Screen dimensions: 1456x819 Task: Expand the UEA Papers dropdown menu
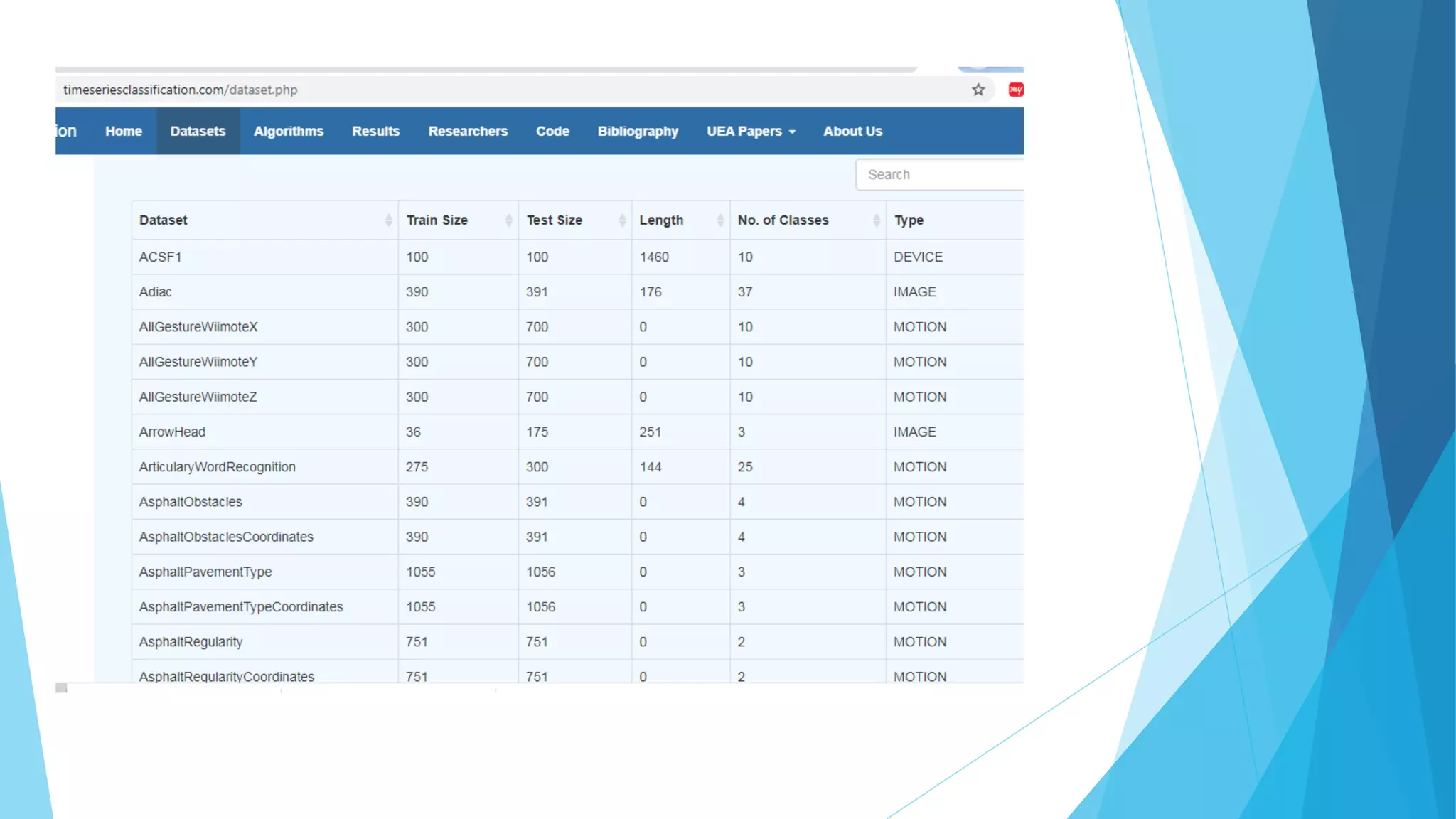(751, 132)
